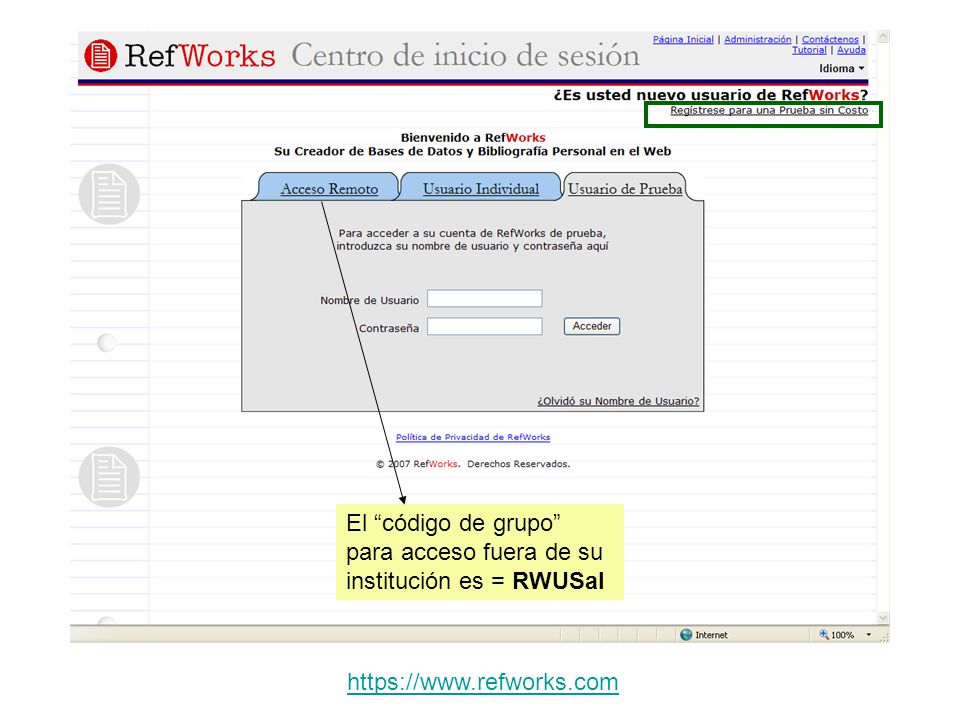Expand the Idioma language dropdown
This screenshot has width=960, height=720.
point(842,69)
